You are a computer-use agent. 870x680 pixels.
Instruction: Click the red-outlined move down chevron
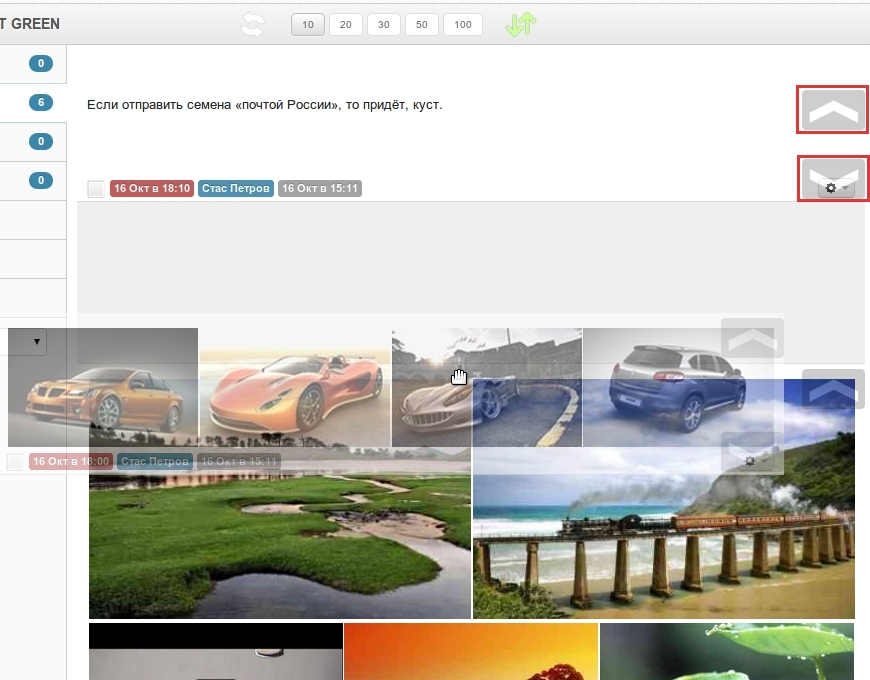pos(832,170)
